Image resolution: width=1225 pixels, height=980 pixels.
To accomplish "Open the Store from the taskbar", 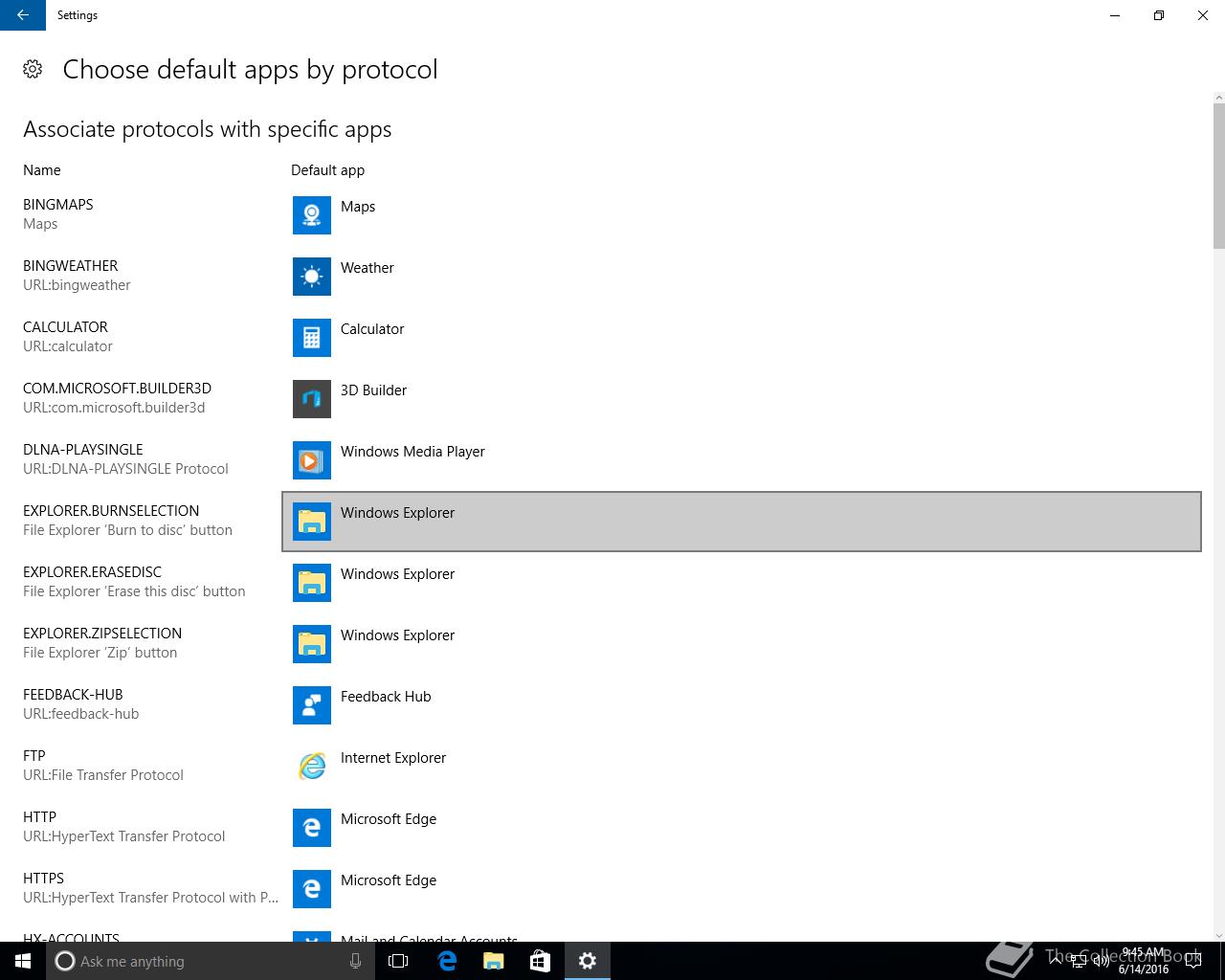I will [540, 961].
